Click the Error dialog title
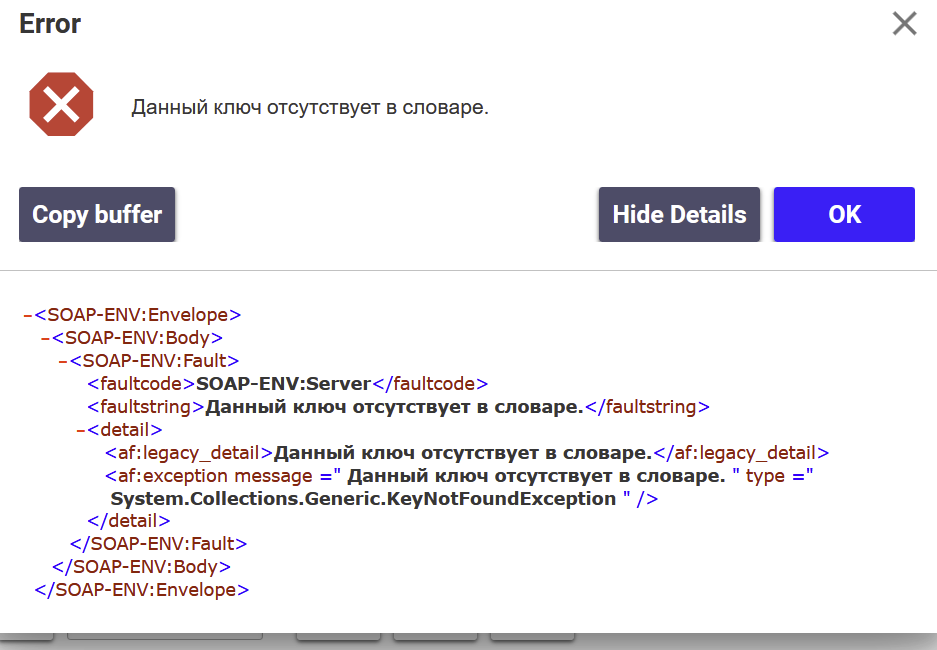Image resolution: width=937 pixels, height=650 pixels. coord(50,24)
